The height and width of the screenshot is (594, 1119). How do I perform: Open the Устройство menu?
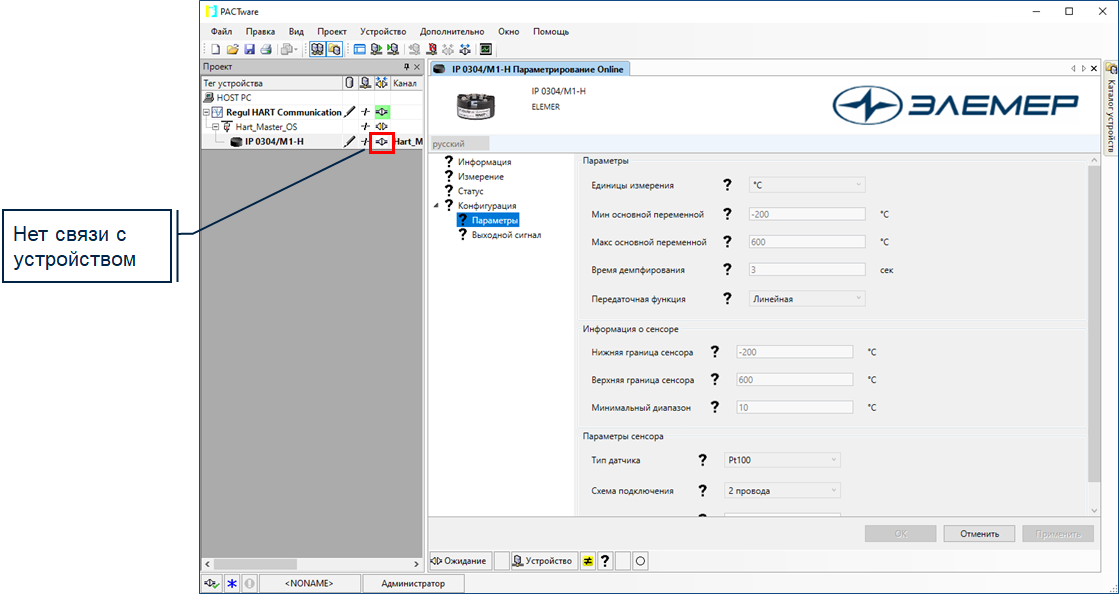tap(382, 32)
